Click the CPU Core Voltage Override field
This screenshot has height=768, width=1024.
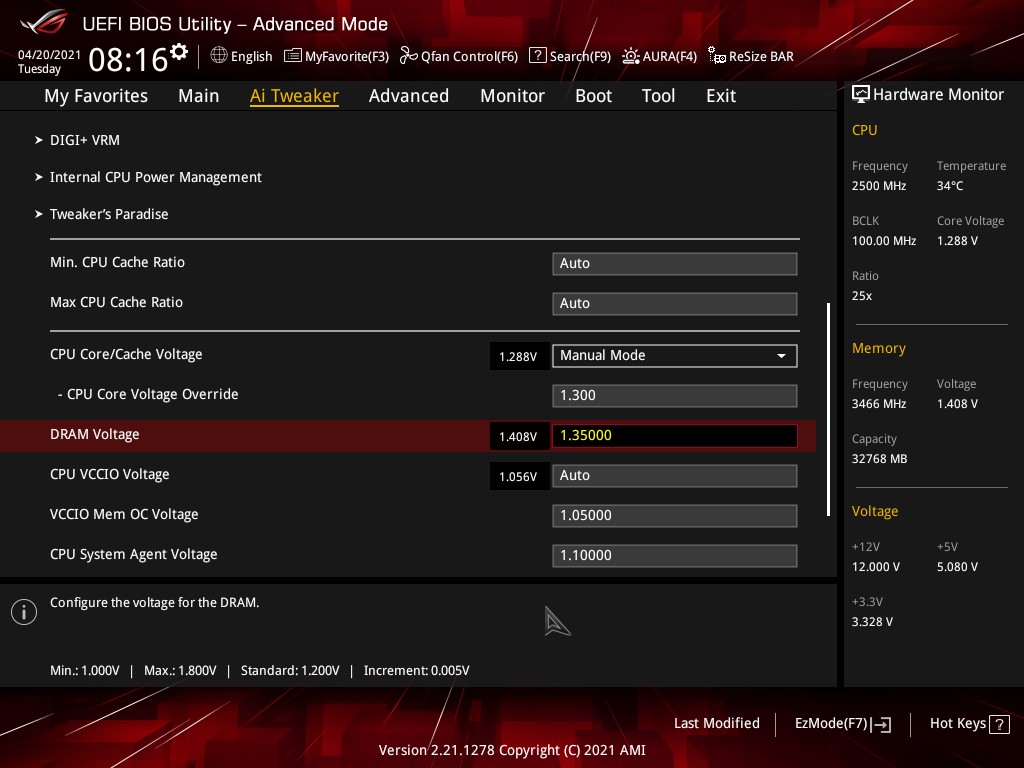pos(675,396)
